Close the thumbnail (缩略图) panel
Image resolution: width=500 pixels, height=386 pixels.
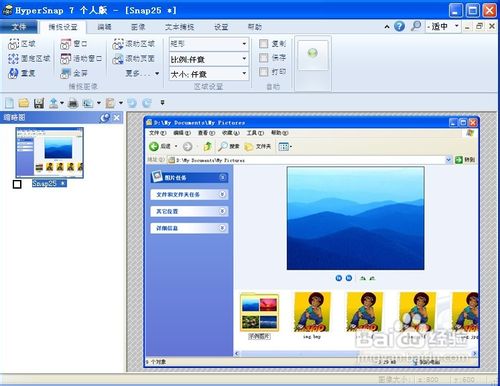(x=117, y=117)
